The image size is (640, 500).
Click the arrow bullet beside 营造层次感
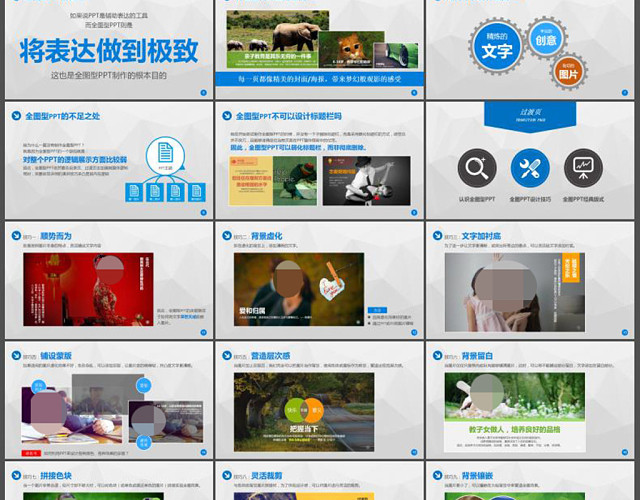click(x=227, y=356)
